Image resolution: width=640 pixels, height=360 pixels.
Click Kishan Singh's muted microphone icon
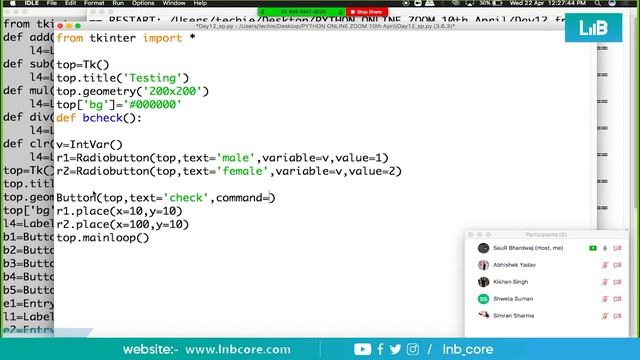[x=605, y=282]
